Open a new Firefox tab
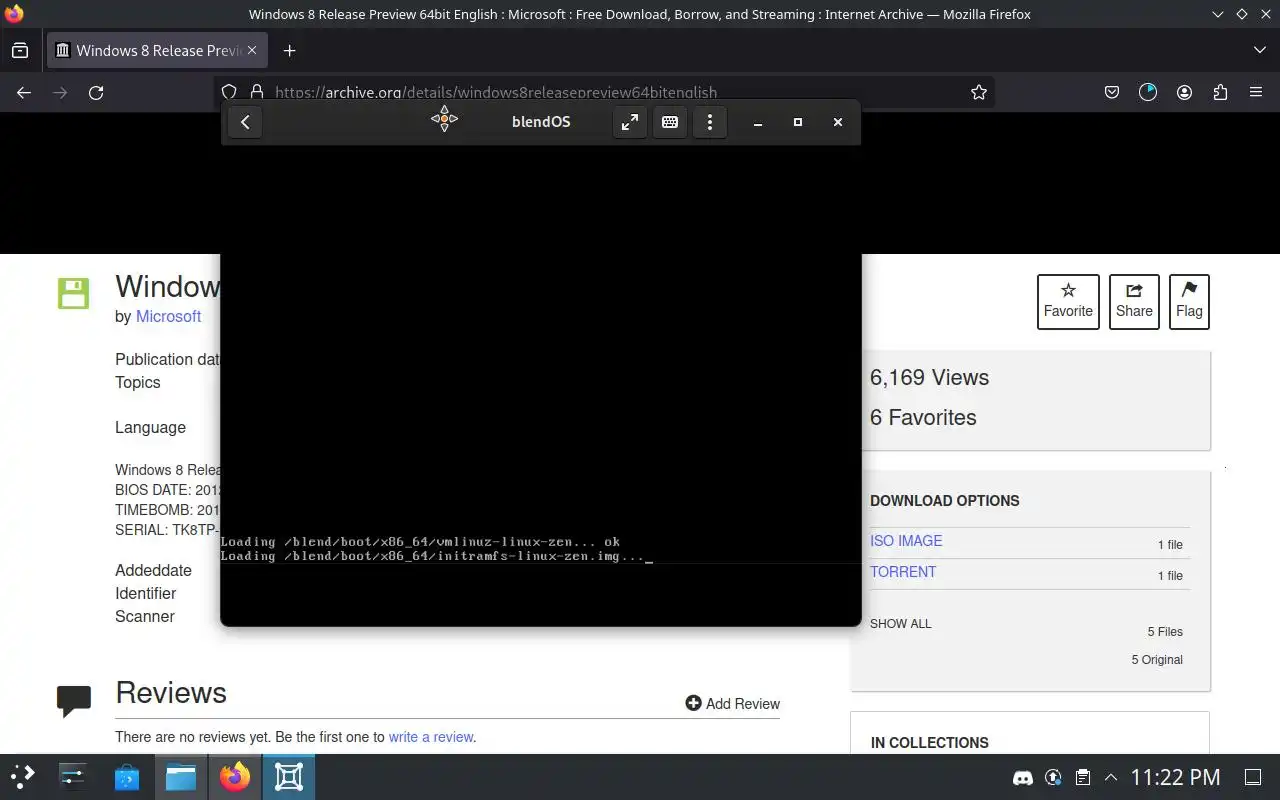This screenshot has height=800, width=1280. click(289, 50)
